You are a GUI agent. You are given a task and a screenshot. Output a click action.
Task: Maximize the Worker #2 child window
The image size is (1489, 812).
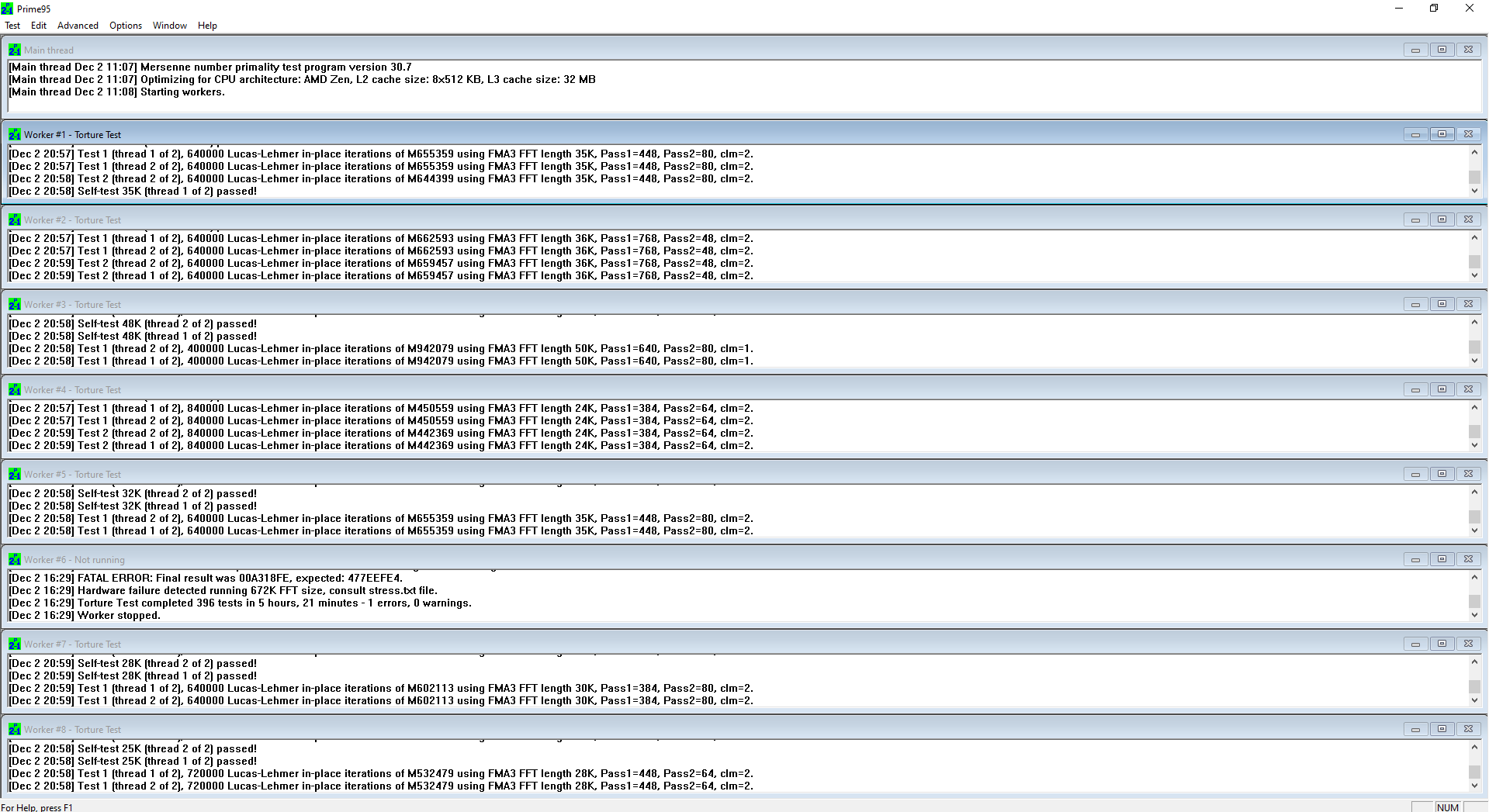tap(1442, 219)
